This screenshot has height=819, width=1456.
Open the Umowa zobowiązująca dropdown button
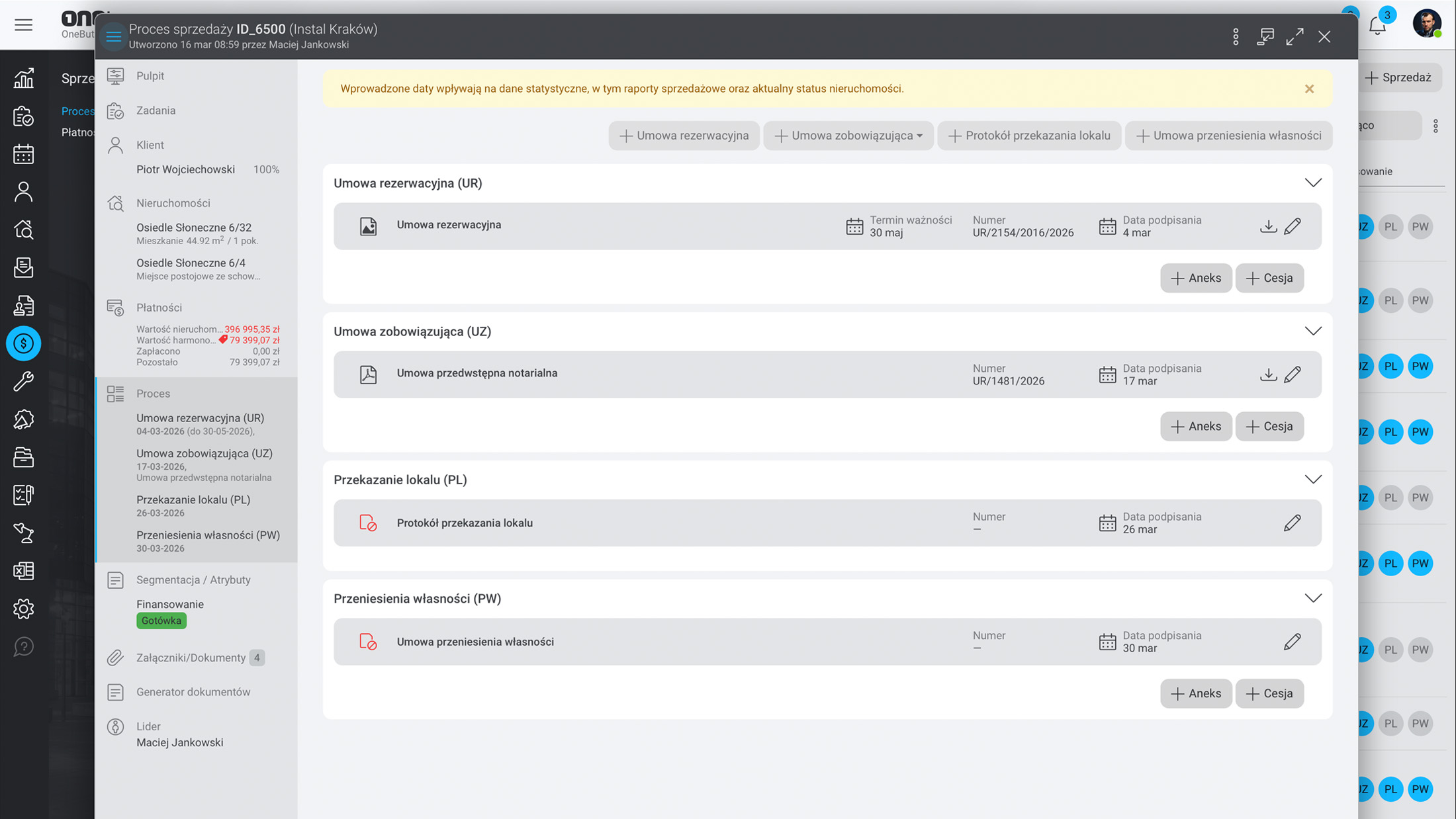848,136
